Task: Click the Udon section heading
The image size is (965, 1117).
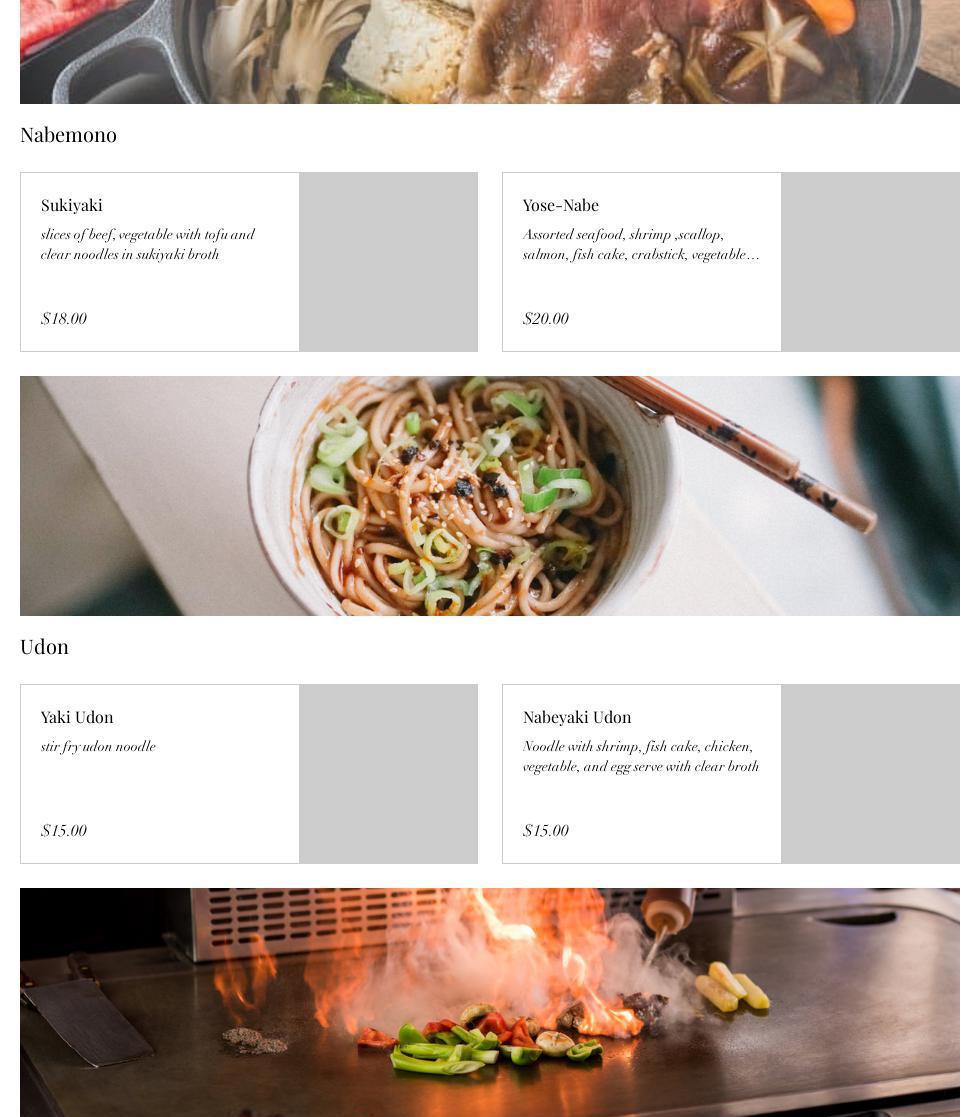Action: point(44,647)
